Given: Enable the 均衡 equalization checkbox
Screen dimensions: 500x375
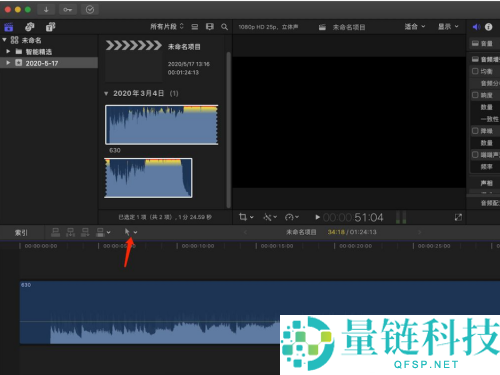Looking at the screenshot, I should (x=475, y=71).
